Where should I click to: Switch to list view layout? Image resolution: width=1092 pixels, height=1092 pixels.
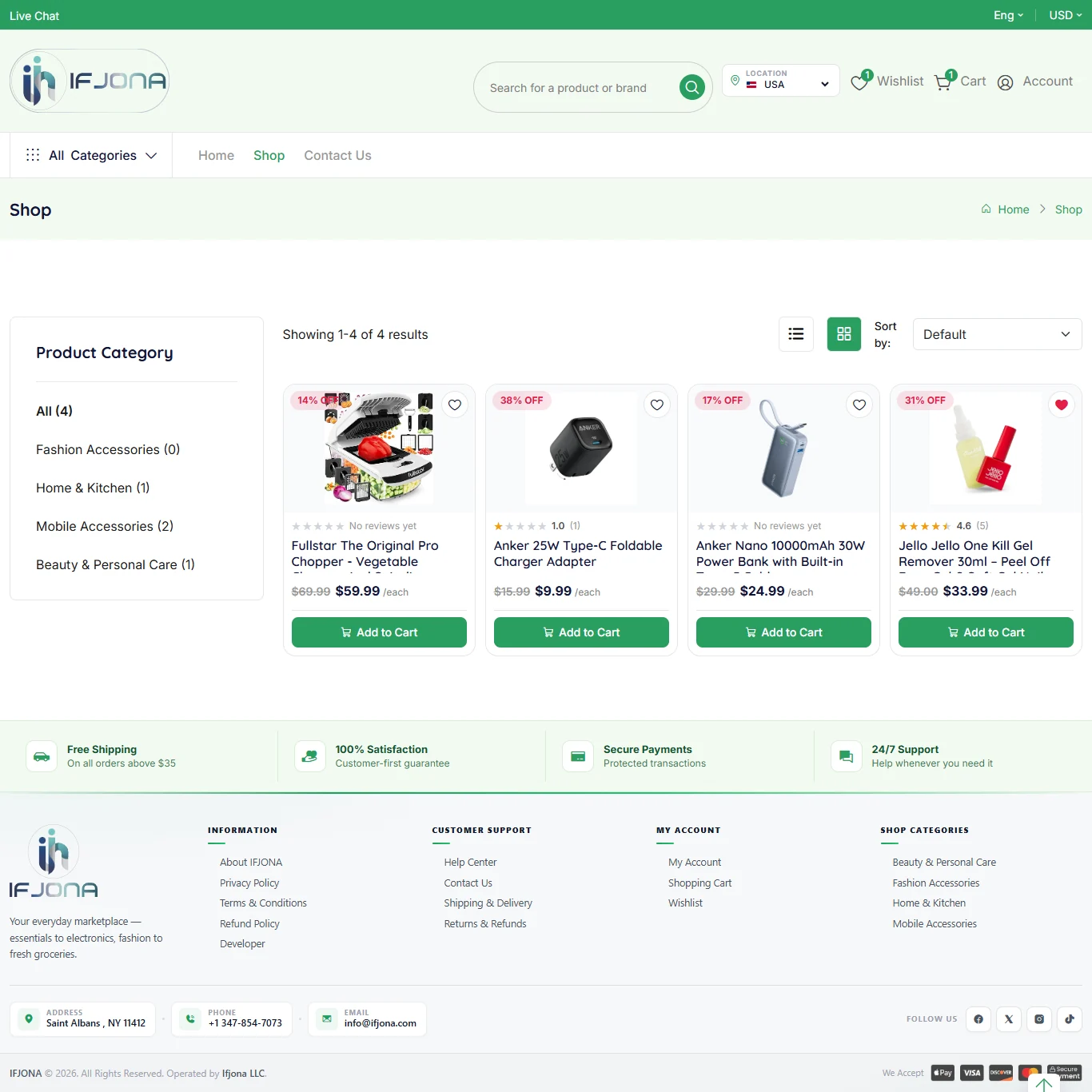pyautogui.click(x=796, y=334)
